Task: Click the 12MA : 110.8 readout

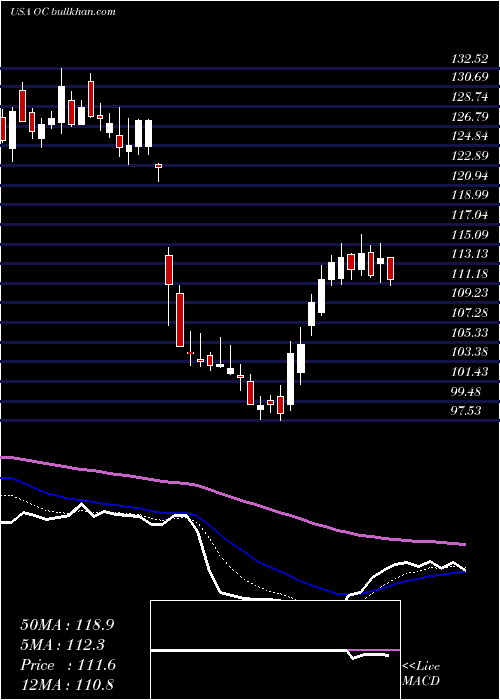Action: (x=67, y=685)
